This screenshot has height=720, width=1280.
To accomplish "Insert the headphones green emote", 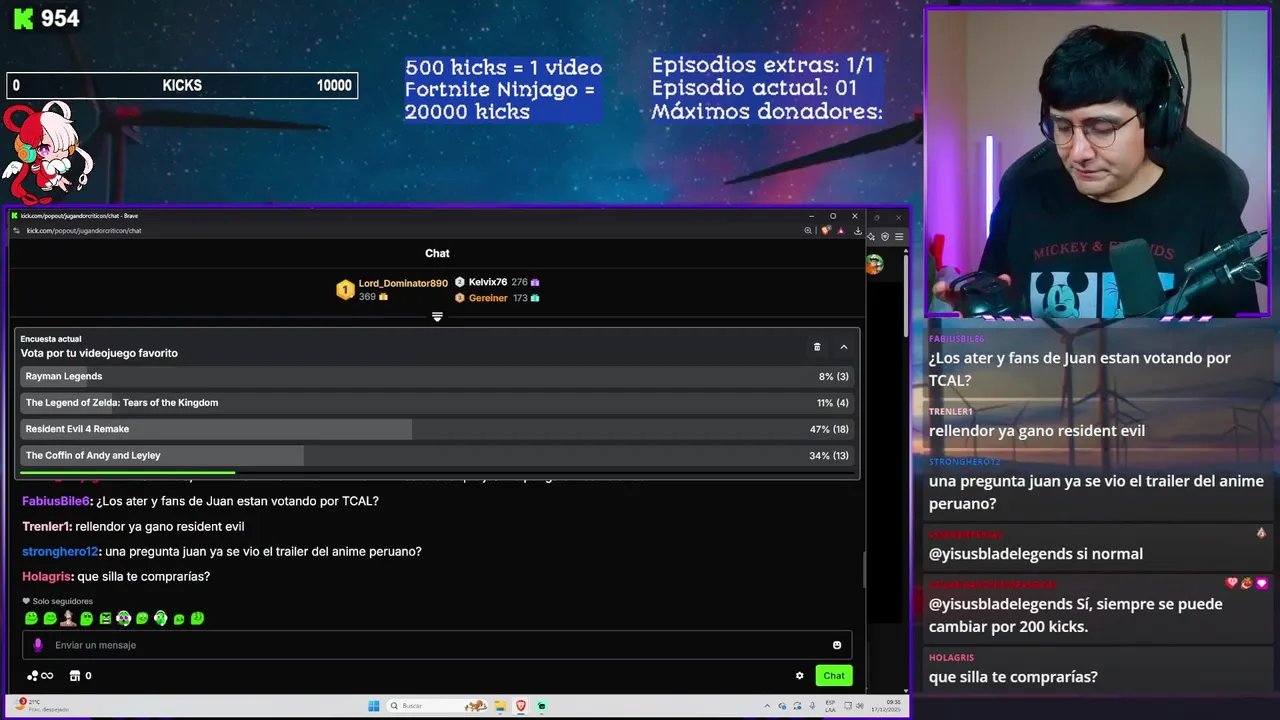I will click(x=160, y=619).
